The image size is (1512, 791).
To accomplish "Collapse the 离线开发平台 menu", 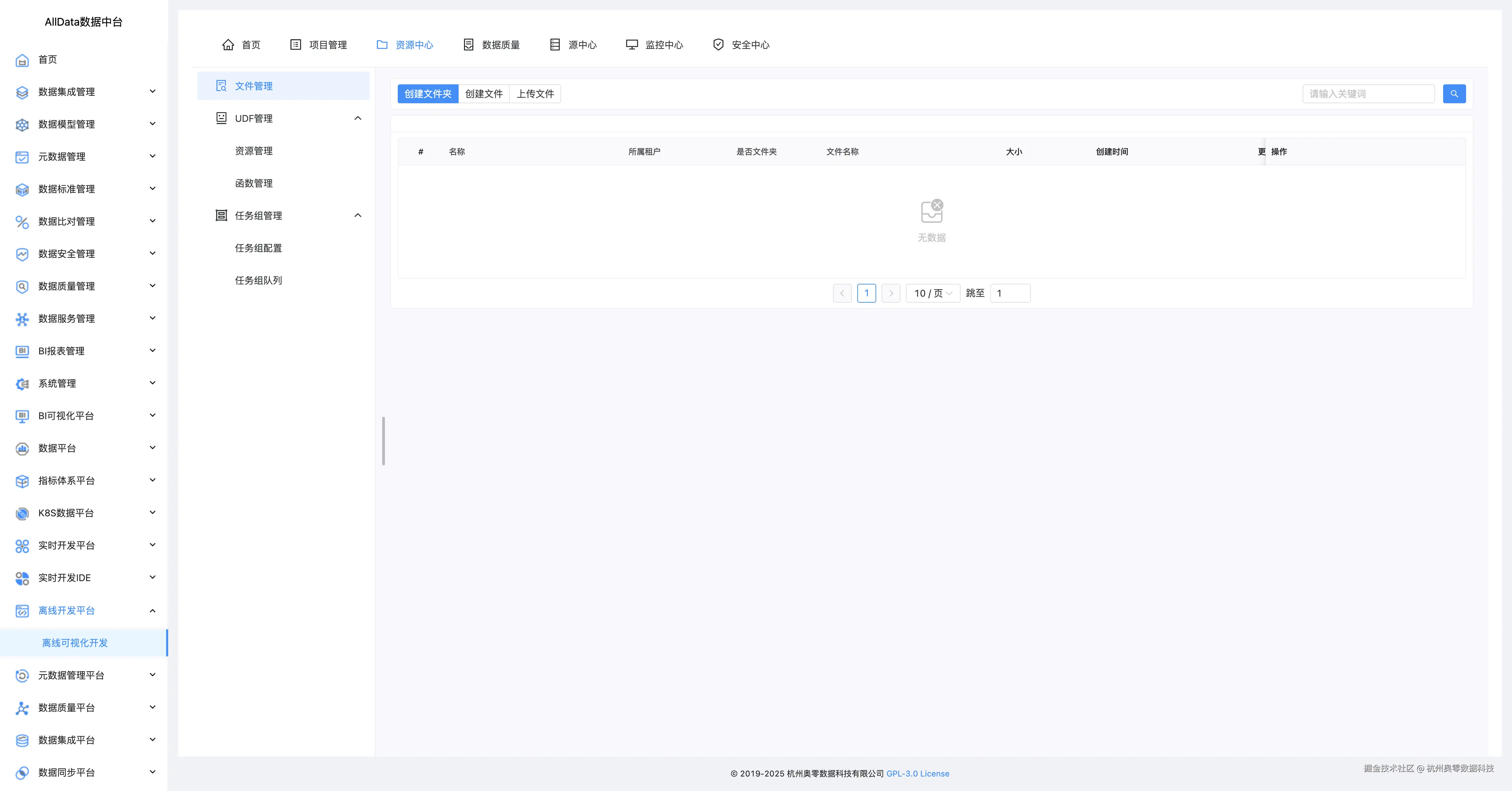I will tap(153, 610).
